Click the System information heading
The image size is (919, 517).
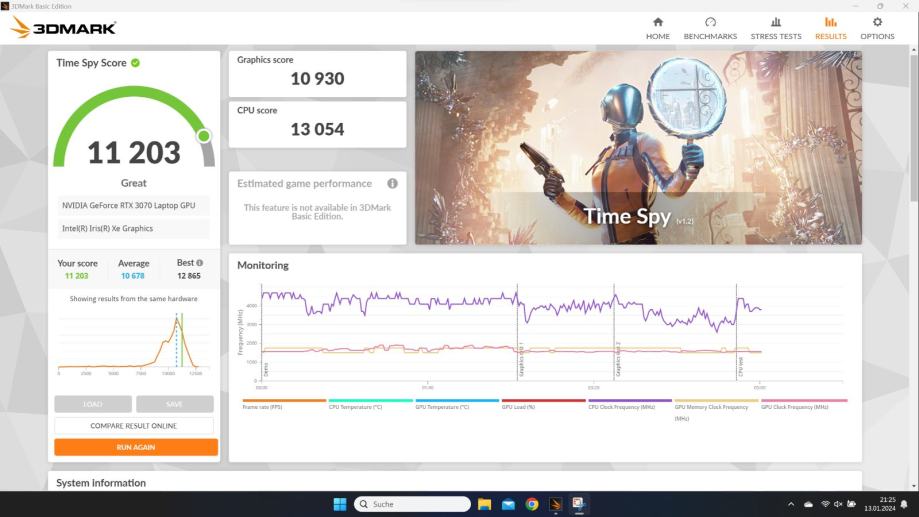[x=101, y=483]
